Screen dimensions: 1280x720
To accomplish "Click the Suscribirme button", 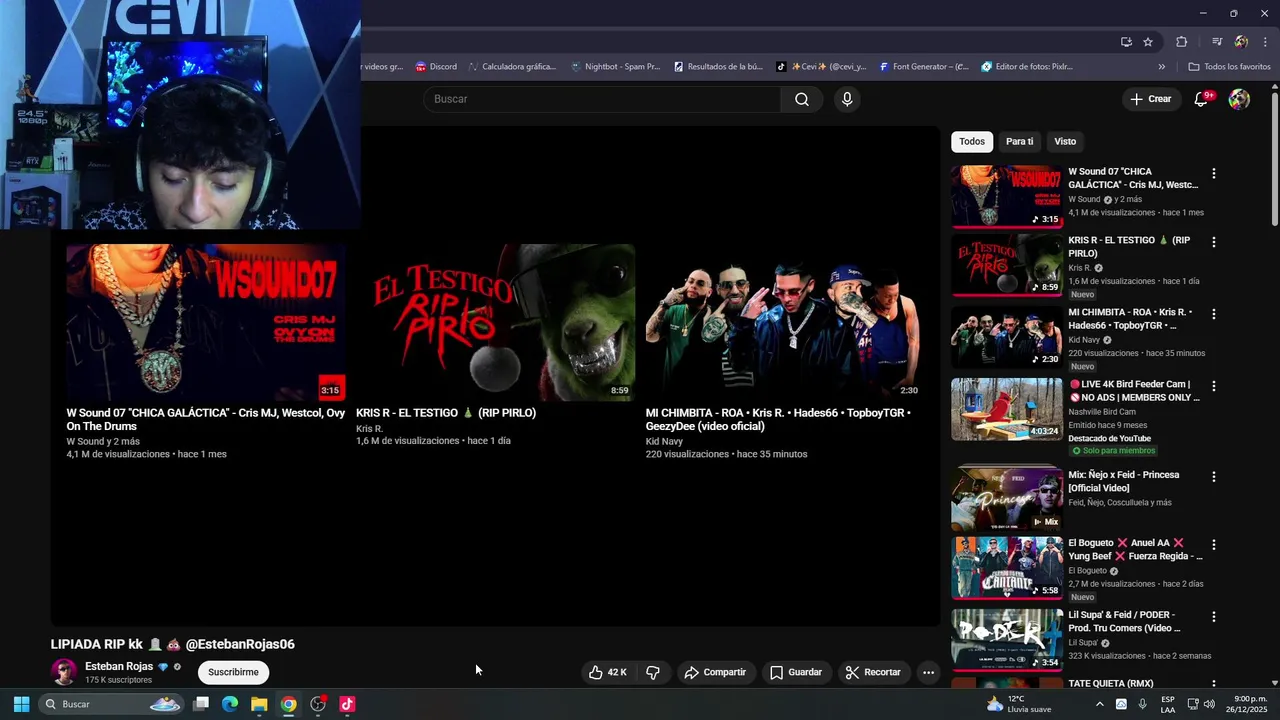I will (233, 672).
